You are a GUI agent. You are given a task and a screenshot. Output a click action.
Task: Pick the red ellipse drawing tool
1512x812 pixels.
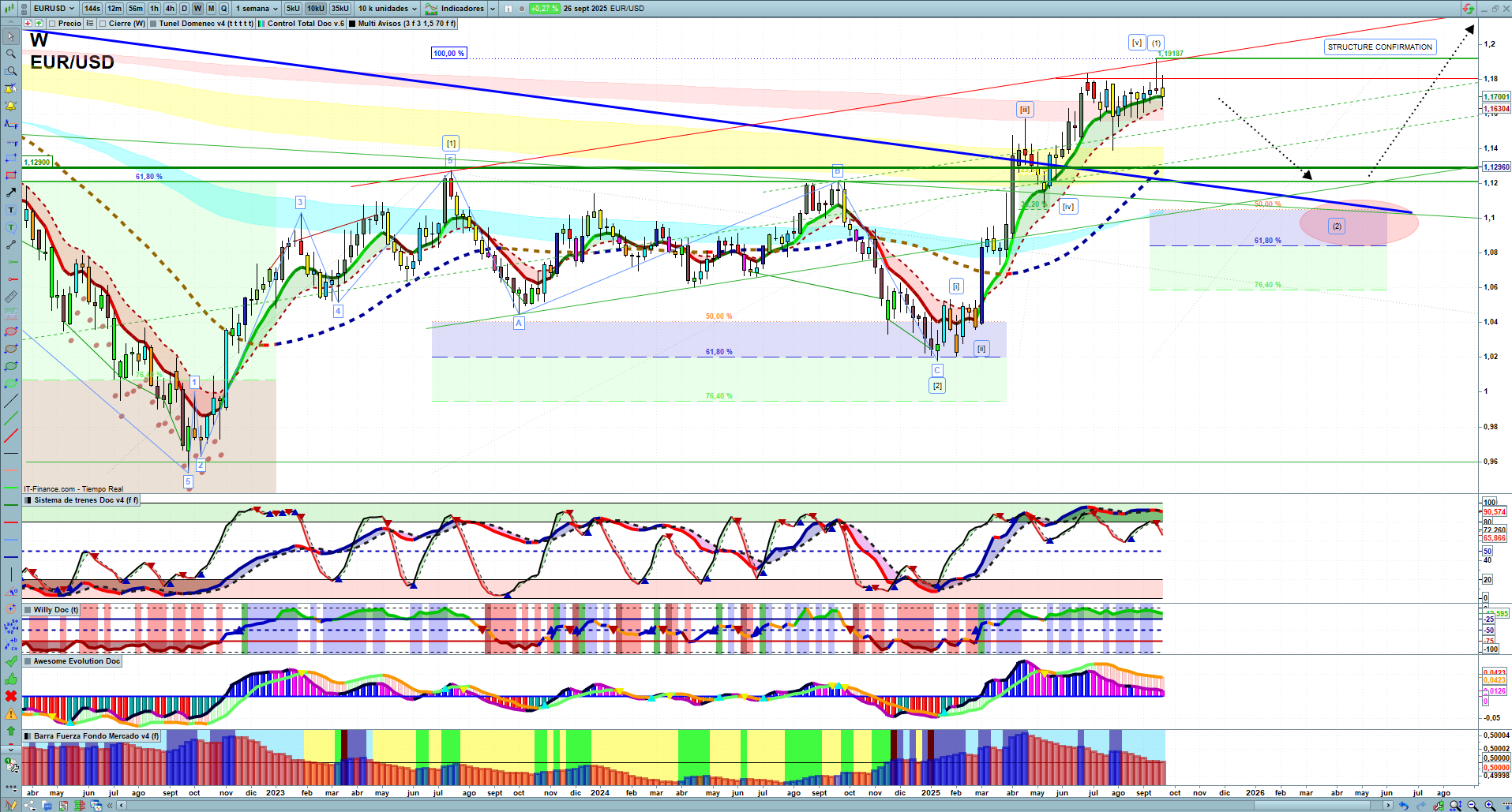11,331
